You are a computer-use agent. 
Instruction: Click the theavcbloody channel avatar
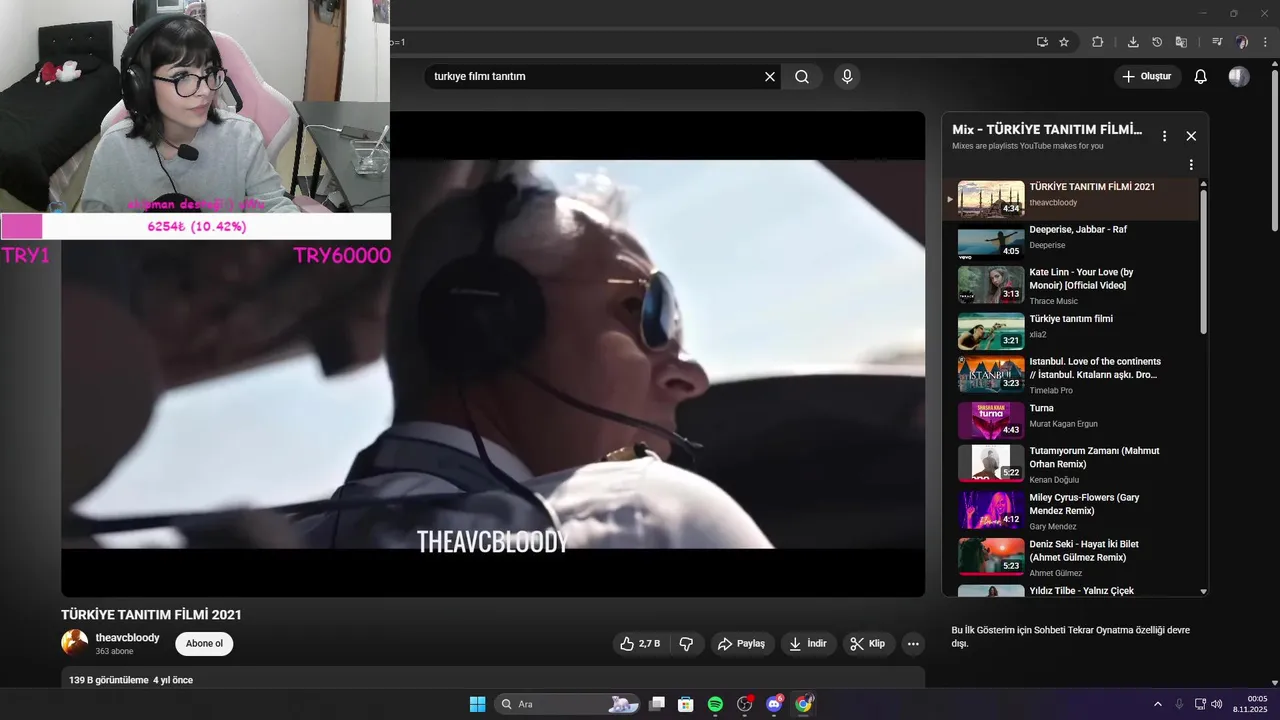pyautogui.click(x=74, y=643)
